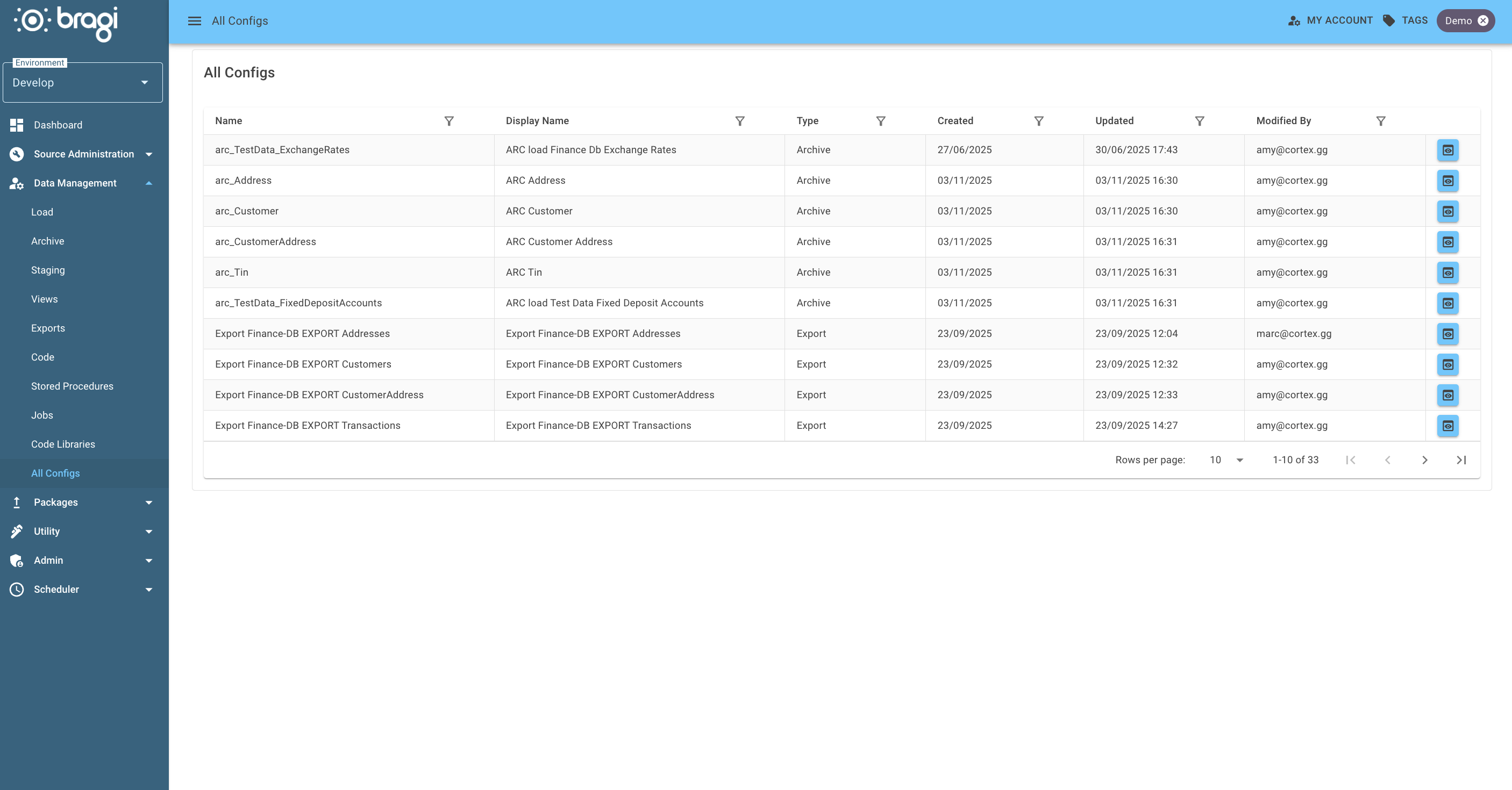Open the Environment Develop dropdown
The height and width of the screenshot is (790, 1512).
[83, 83]
